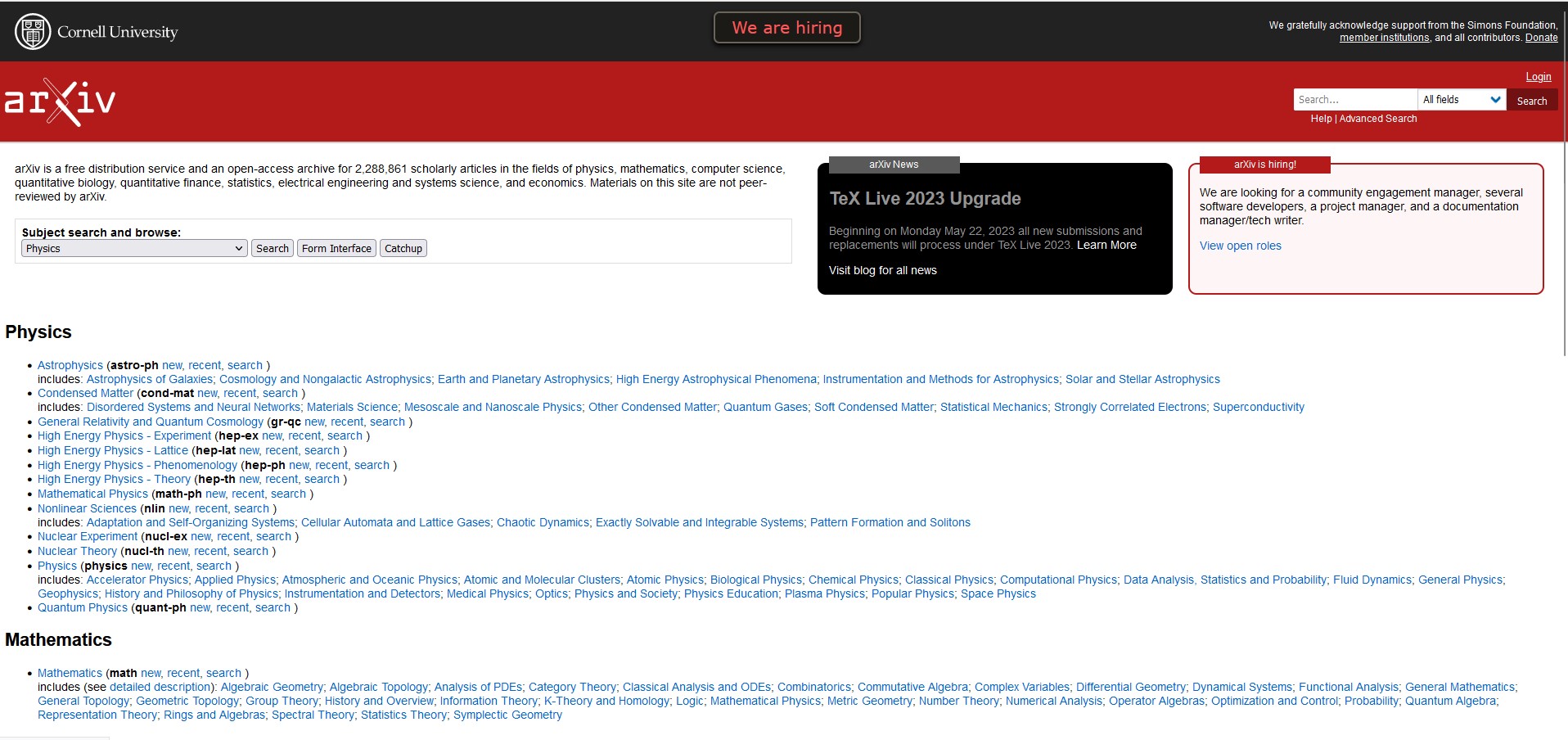The height and width of the screenshot is (740, 1568).
Task: Click the red header Search button
Action: [x=1531, y=101]
